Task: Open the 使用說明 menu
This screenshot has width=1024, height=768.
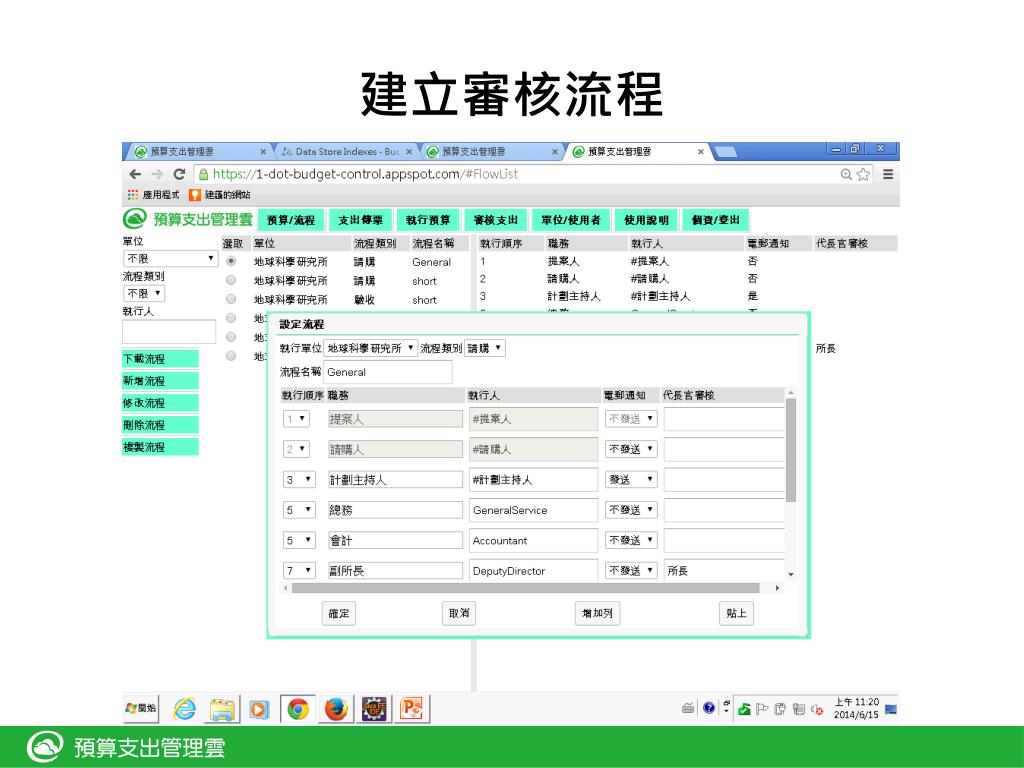Action: (x=646, y=220)
